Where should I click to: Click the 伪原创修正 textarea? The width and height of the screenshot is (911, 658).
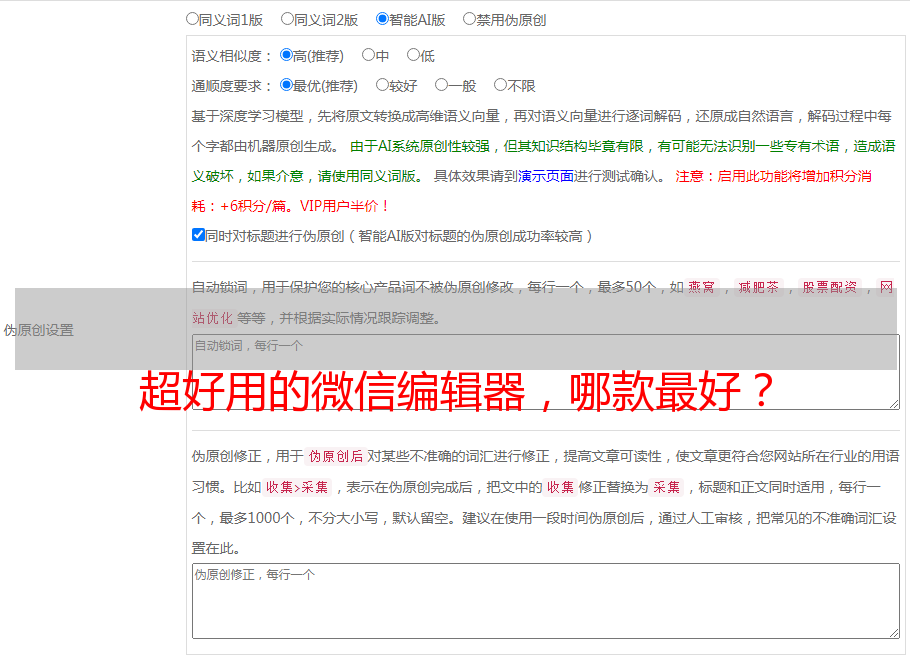coord(546,601)
